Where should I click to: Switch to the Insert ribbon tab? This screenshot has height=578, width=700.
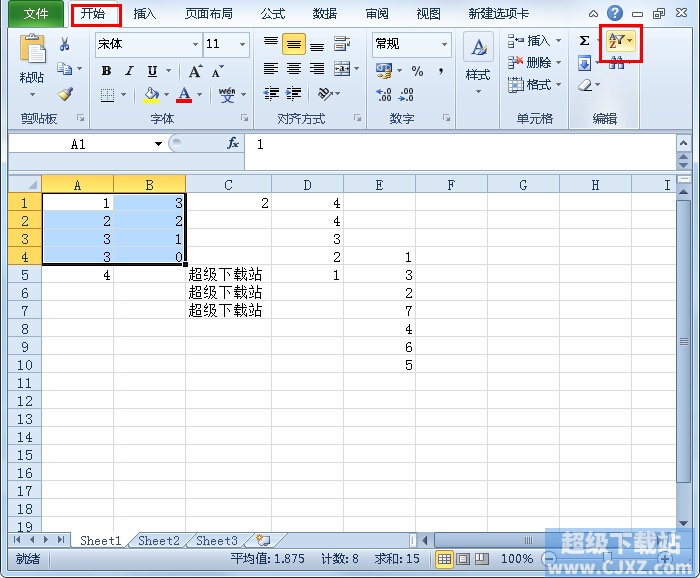145,14
